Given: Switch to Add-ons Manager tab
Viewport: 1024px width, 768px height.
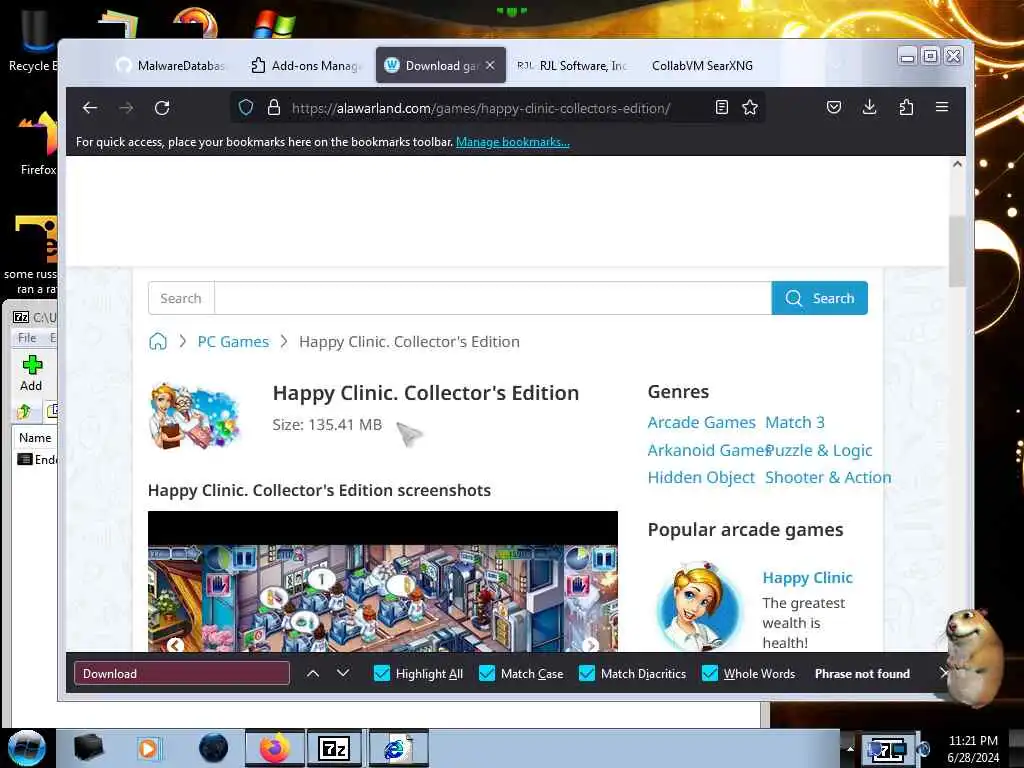Looking at the screenshot, I should 306,65.
